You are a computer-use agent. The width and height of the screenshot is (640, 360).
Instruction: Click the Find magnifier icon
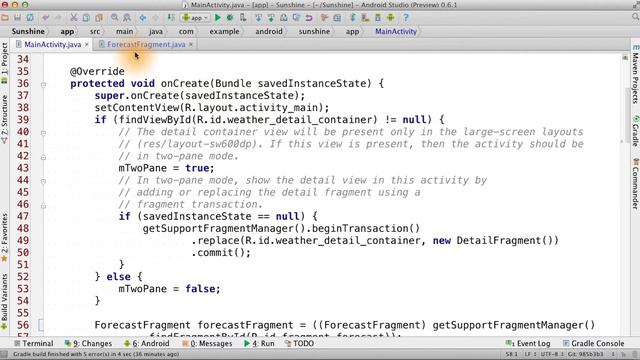click(114, 18)
